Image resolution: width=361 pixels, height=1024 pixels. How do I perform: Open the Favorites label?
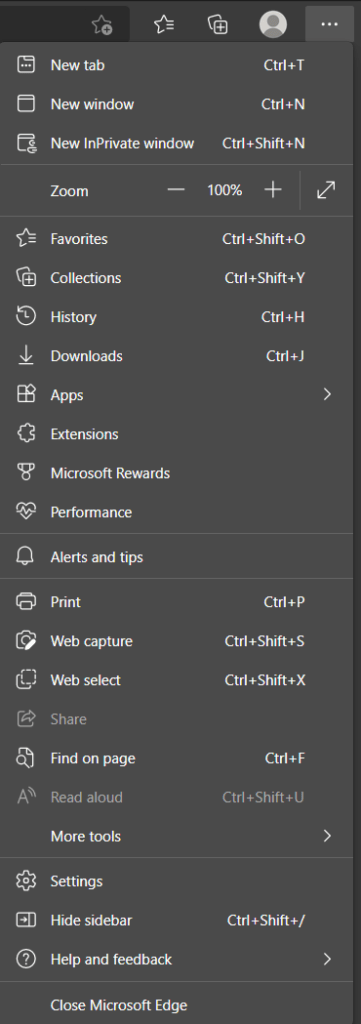coord(79,239)
